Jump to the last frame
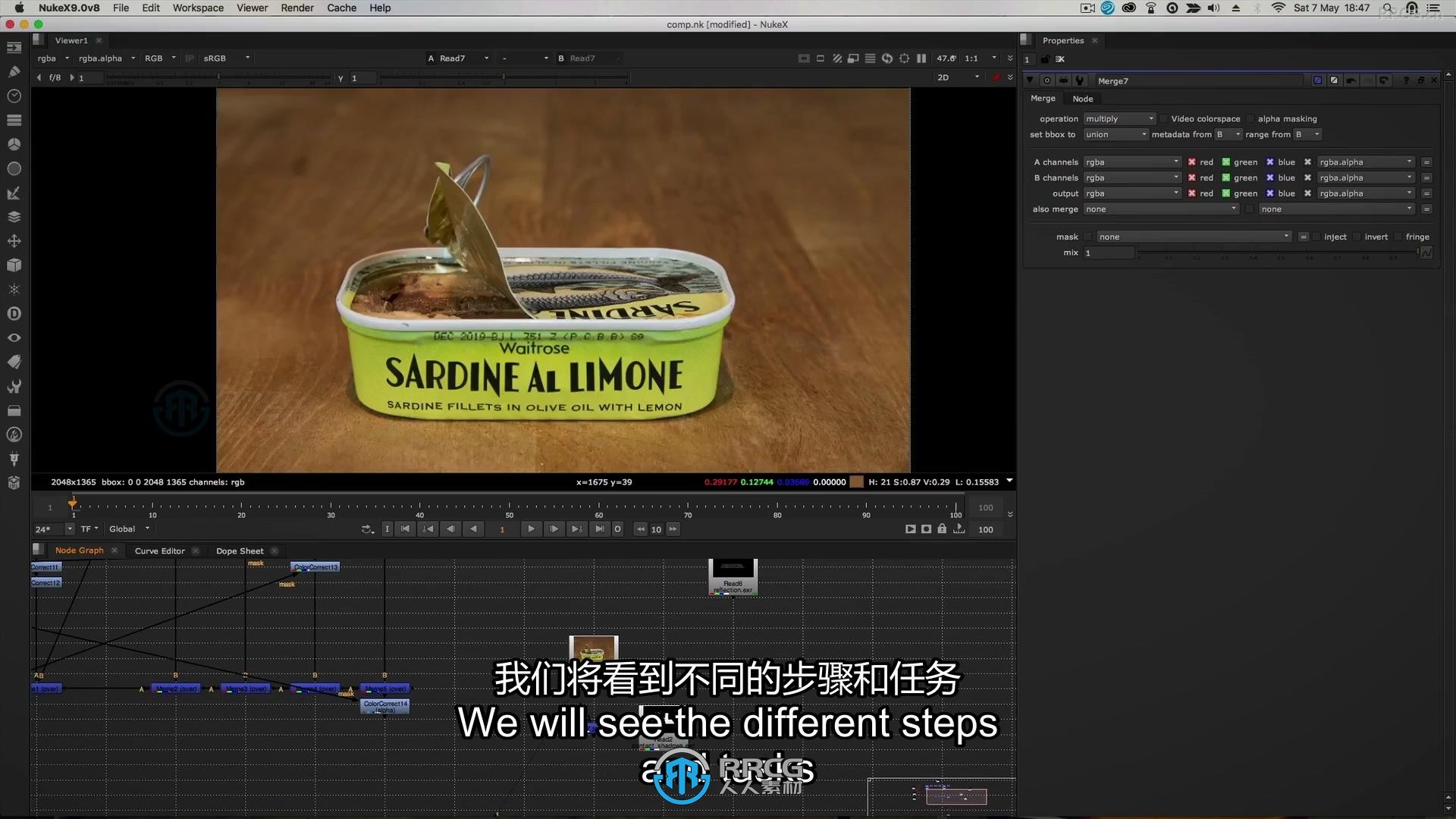 [x=600, y=529]
